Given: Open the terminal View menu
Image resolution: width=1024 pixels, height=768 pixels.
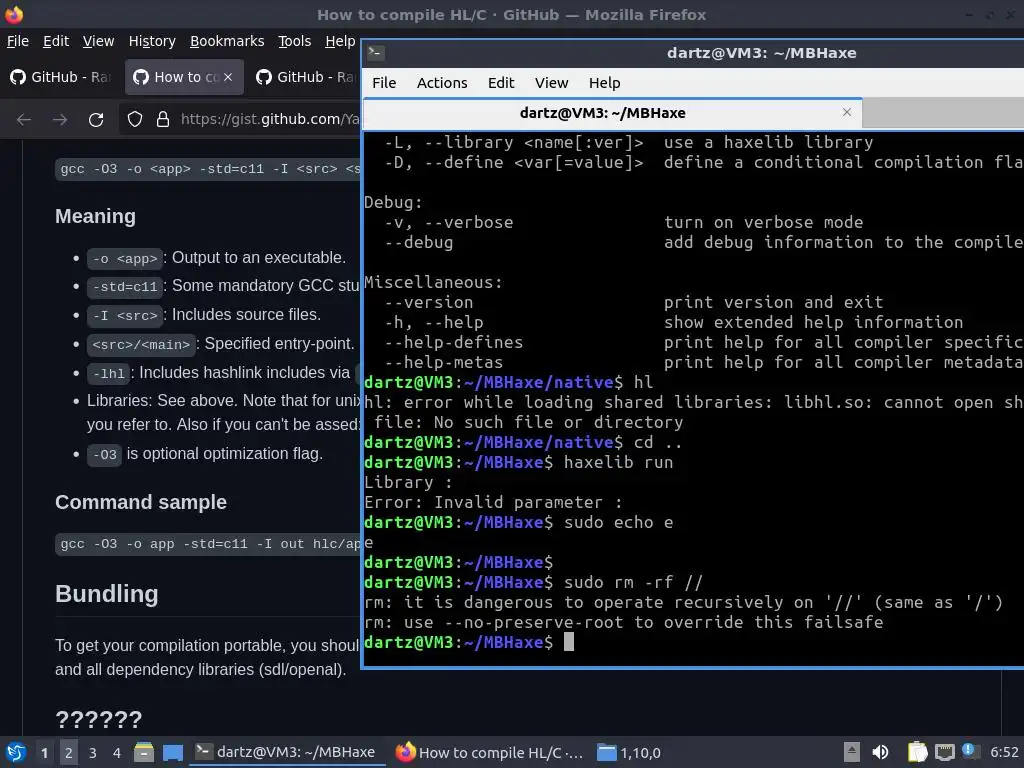Looking at the screenshot, I should pyautogui.click(x=551, y=83).
